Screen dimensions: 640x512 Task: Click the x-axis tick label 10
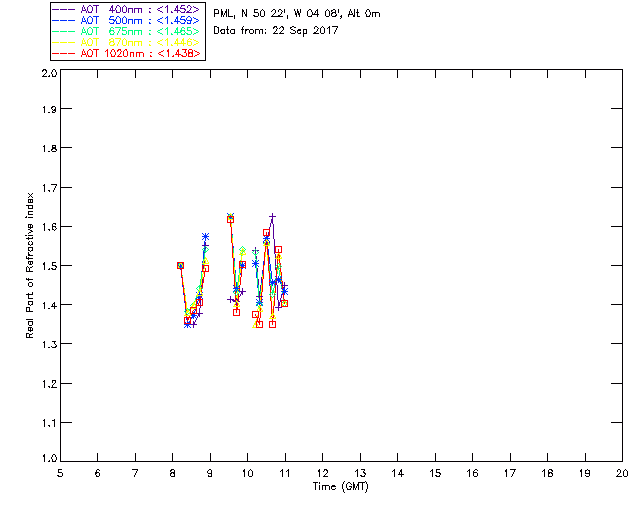pos(247,473)
